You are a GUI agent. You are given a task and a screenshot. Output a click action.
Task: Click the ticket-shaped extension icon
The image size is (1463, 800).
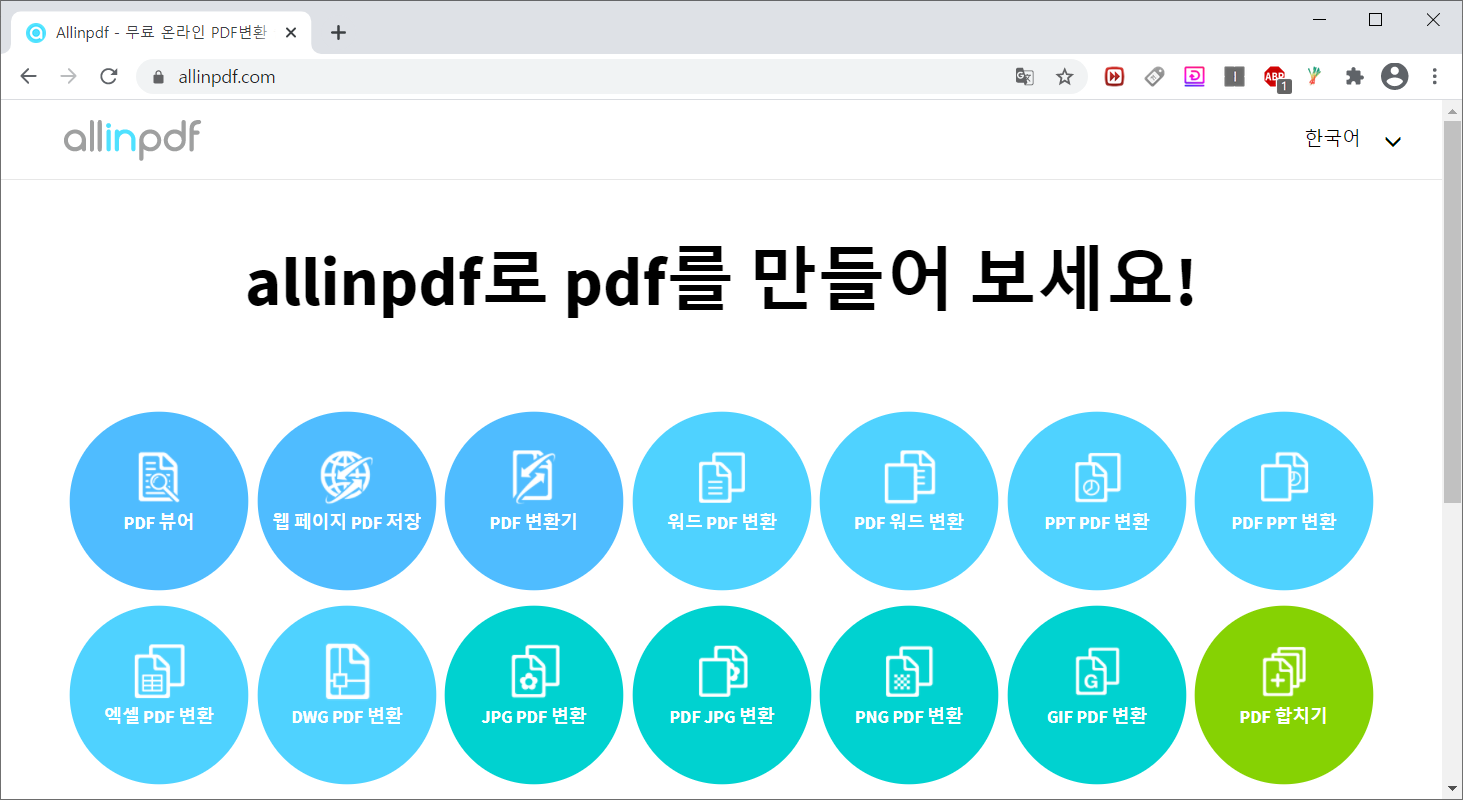coord(1154,77)
